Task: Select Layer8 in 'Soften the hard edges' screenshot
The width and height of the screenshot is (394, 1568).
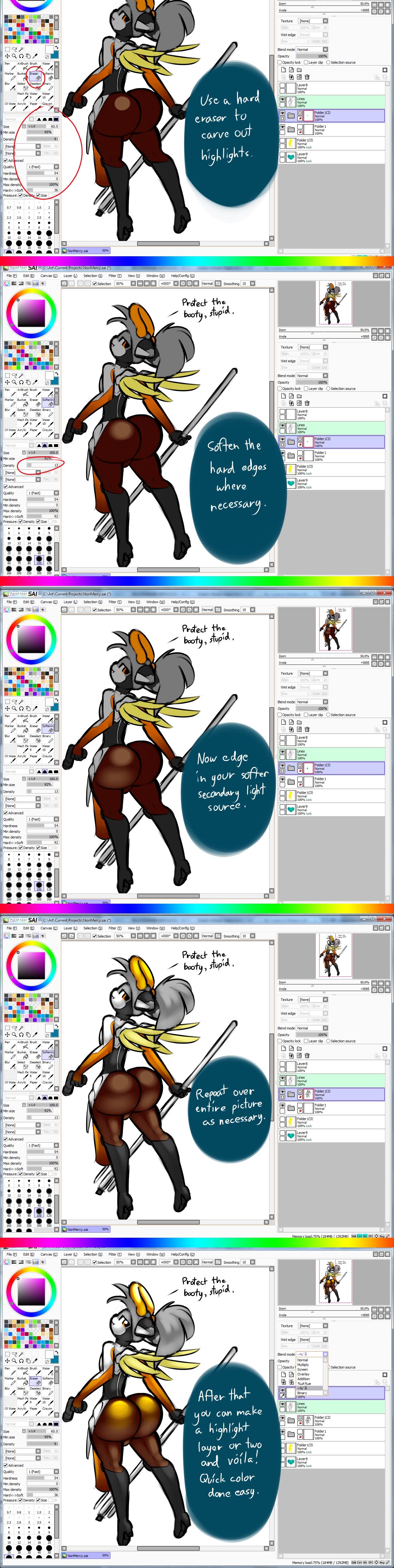Action: (332, 414)
